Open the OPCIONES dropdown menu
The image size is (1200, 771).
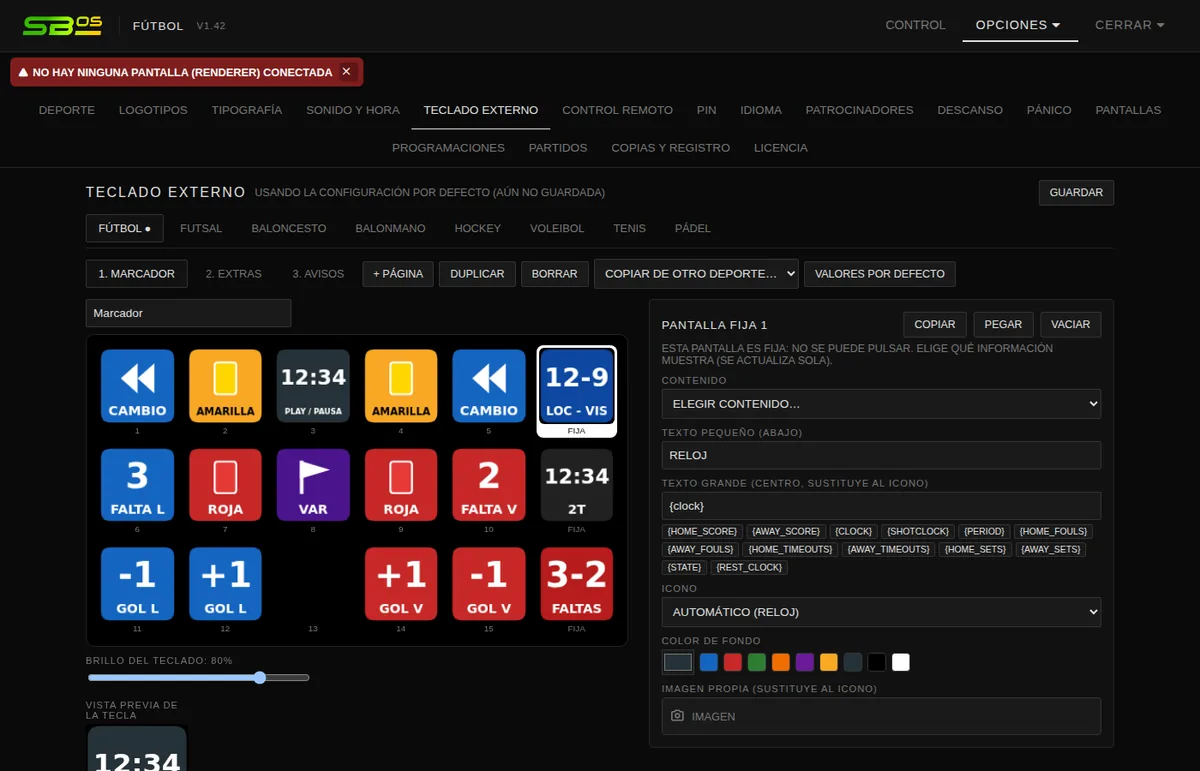coord(1019,25)
